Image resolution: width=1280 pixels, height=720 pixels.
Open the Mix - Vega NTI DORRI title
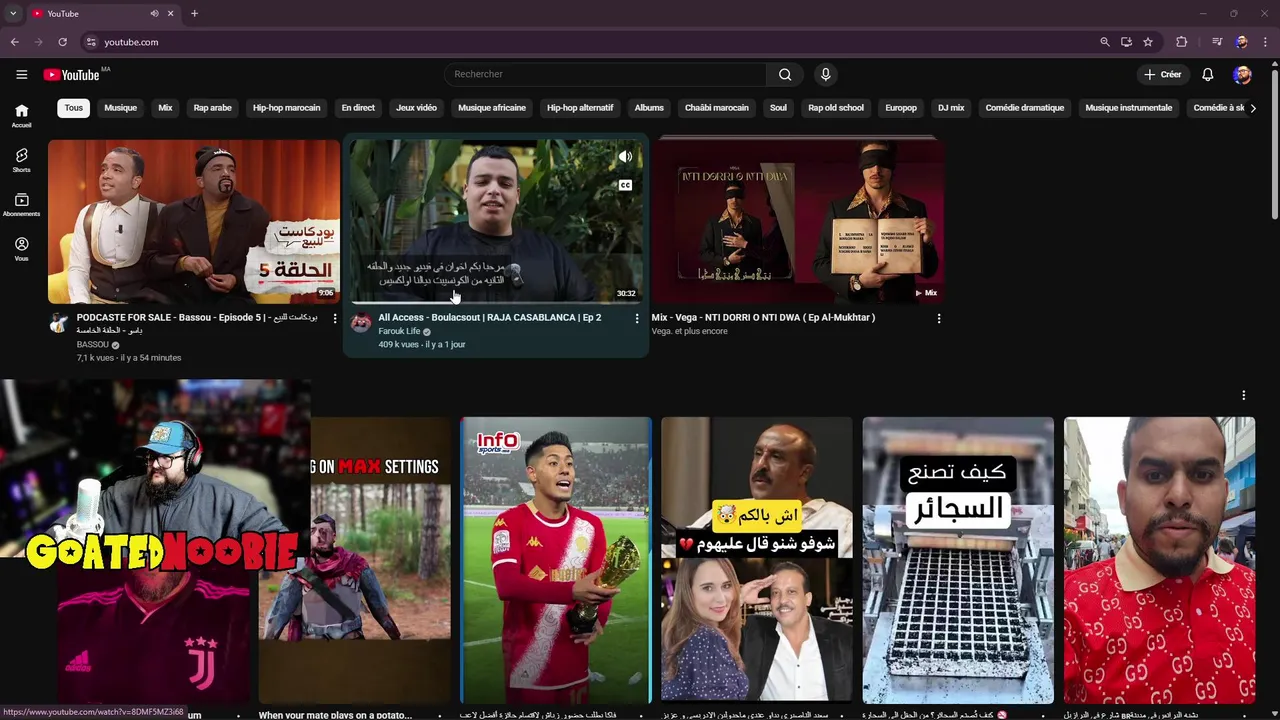763,317
